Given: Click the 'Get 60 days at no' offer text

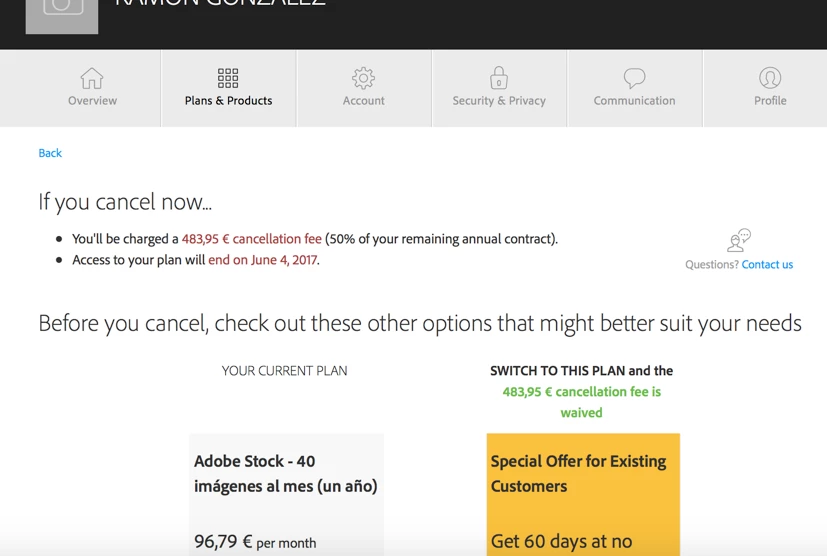Looking at the screenshot, I should click(x=561, y=541).
